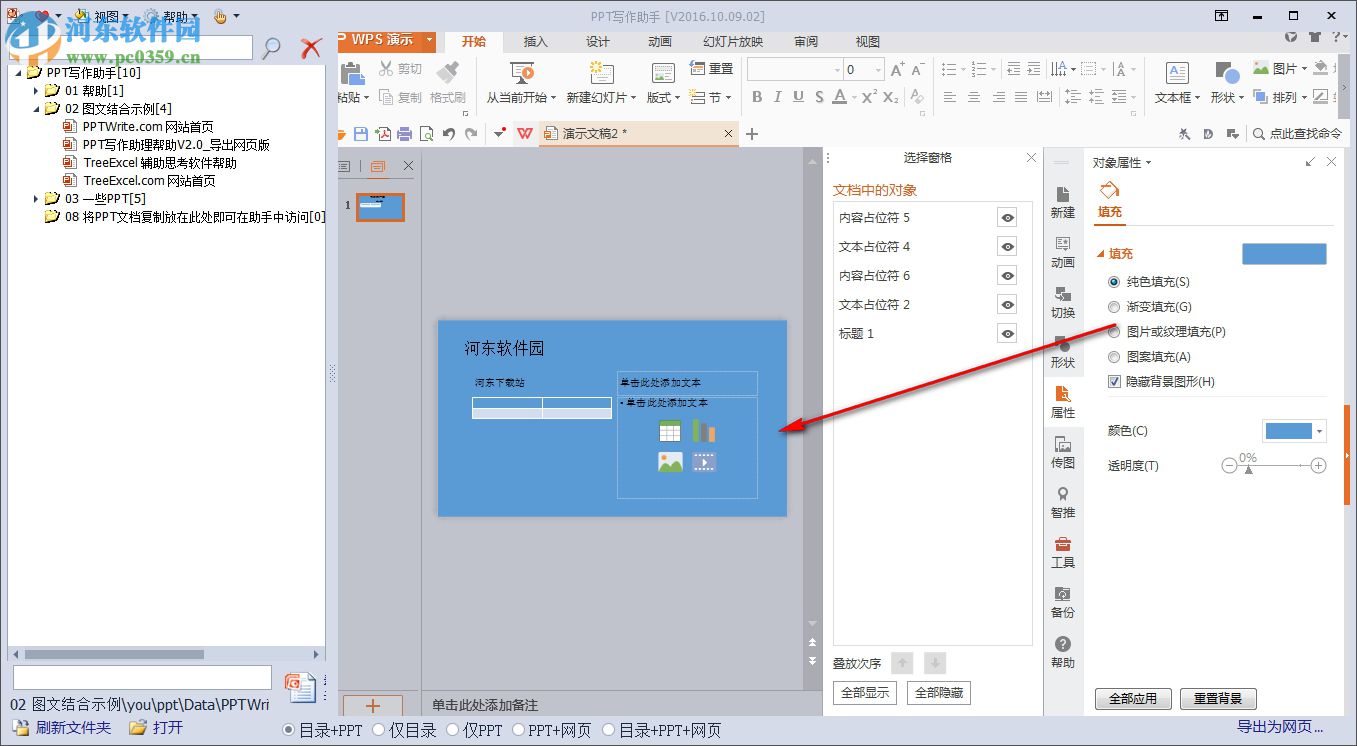This screenshot has height=746, width=1357.
Task: Apply underline with the U icon
Action: (x=798, y=97)
